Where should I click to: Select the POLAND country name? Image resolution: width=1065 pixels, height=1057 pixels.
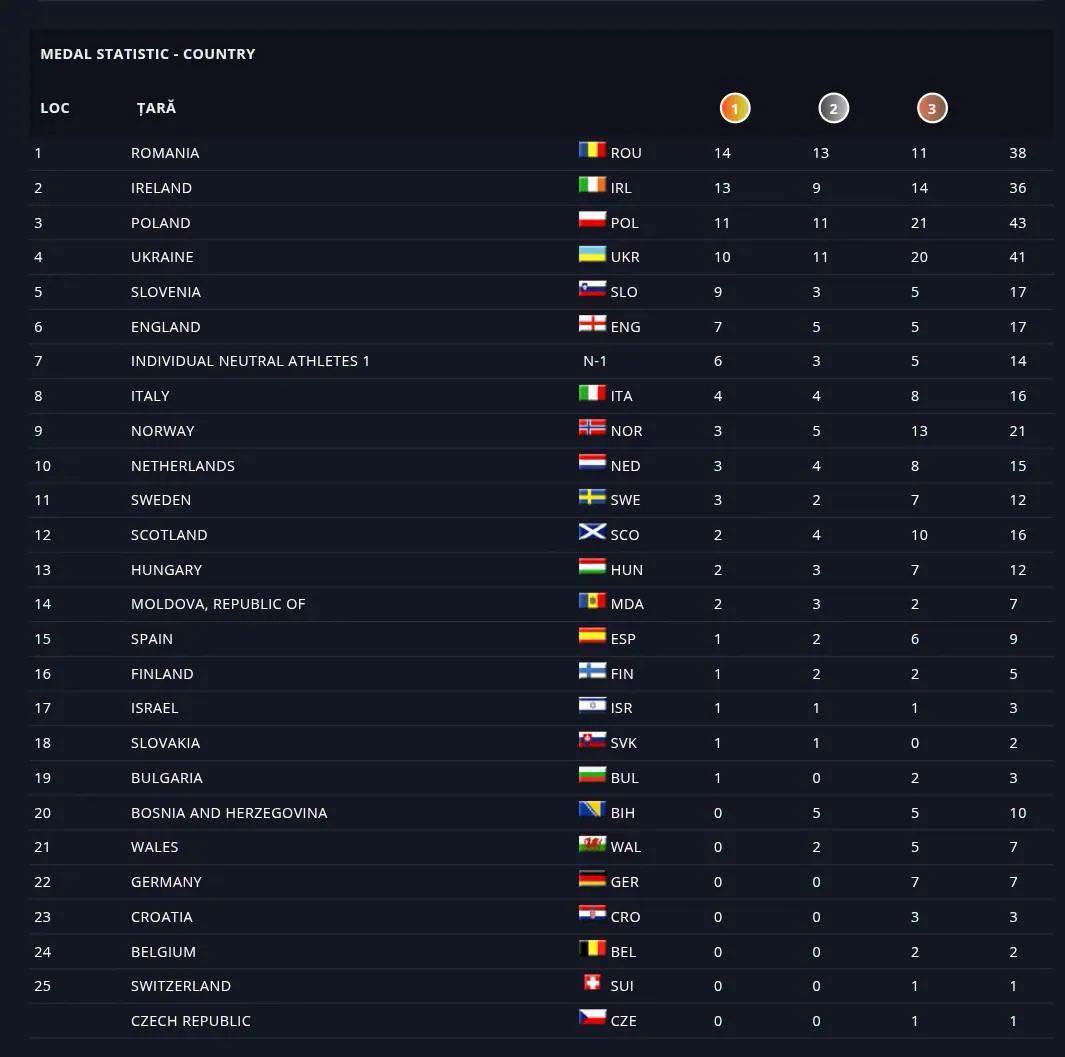161,222
